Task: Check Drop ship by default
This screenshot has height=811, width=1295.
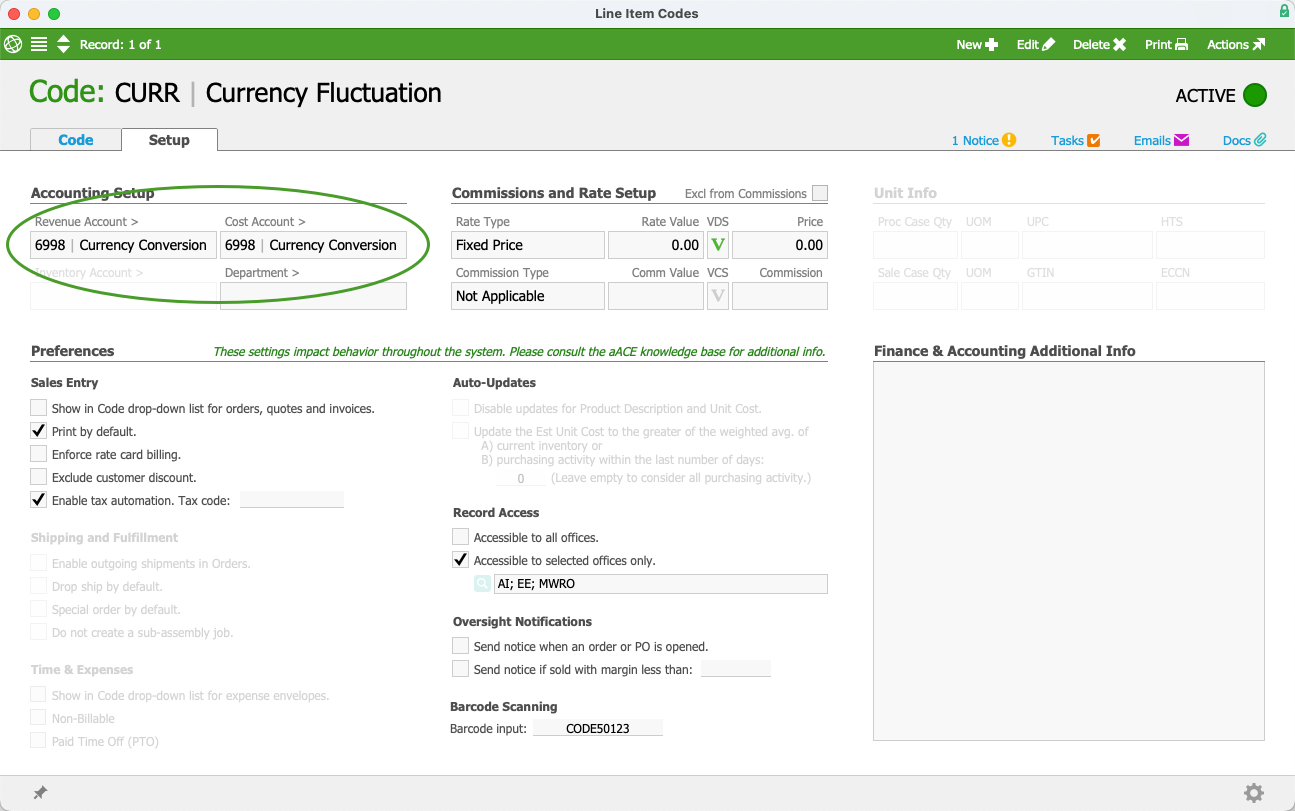Action: 39,586
